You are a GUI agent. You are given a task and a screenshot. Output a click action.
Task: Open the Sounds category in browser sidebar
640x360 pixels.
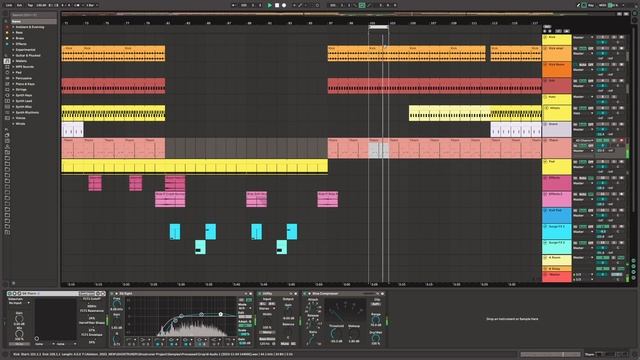tap(7, 61)
